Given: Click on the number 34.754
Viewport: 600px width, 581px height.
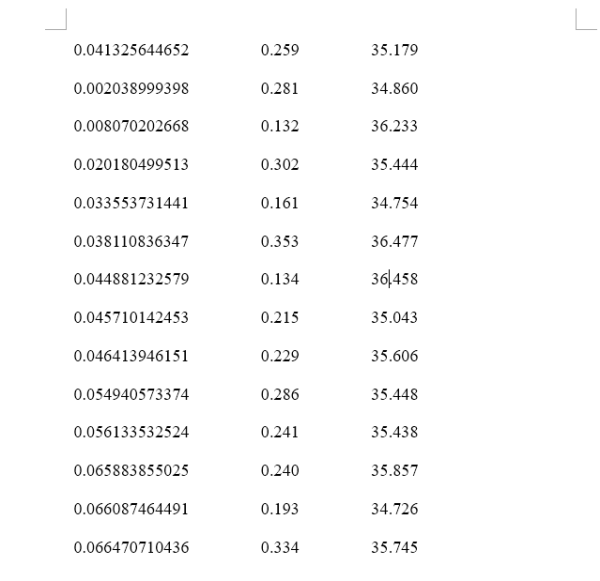Looking at the screenshot, I should (x=394, y=203).
